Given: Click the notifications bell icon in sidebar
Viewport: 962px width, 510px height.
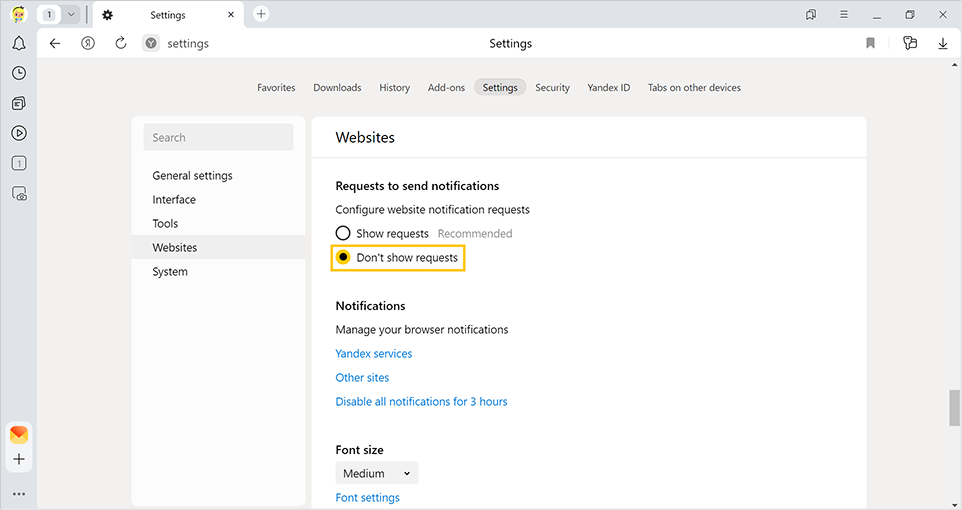Looking at the screenshot, I should [18, 44].
